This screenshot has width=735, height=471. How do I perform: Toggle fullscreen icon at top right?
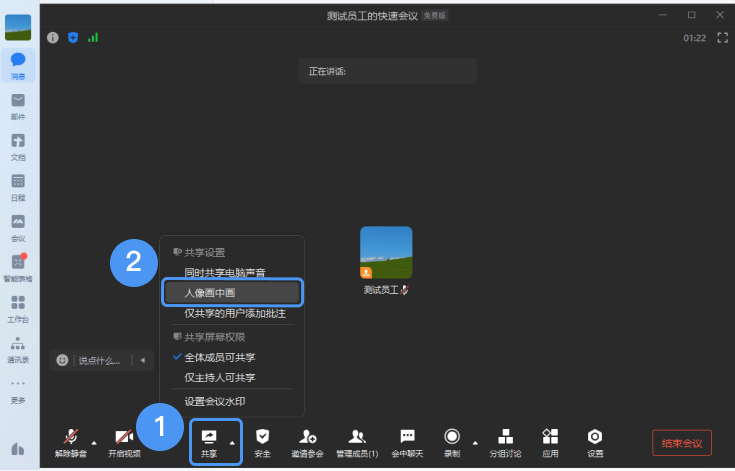(x=722, y=37)
